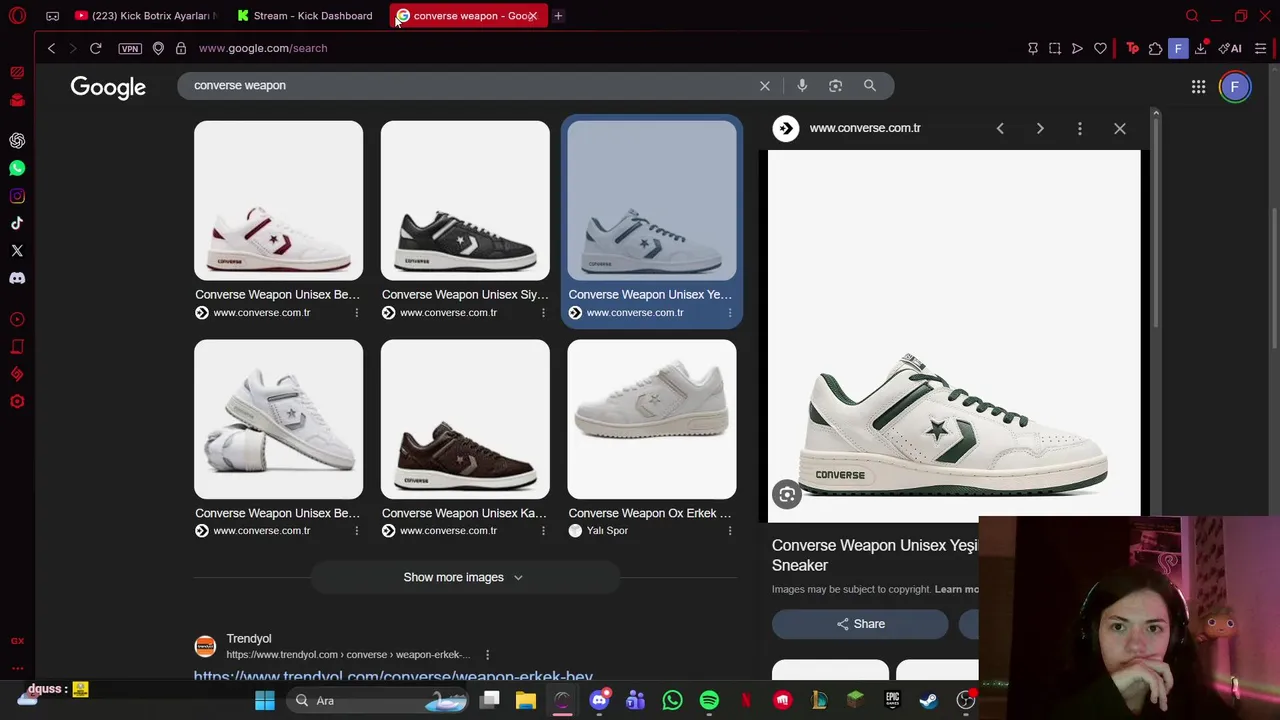Select the Converse Weapon Unisex Ka... brown shoe
The width and height of the screenshot is (1280, 720).
tap(465, 419)
